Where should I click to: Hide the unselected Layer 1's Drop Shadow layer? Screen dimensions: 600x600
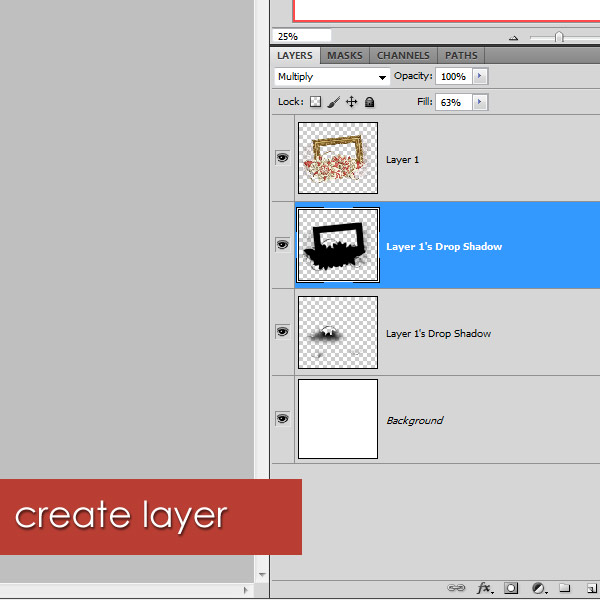pos(282,331)
